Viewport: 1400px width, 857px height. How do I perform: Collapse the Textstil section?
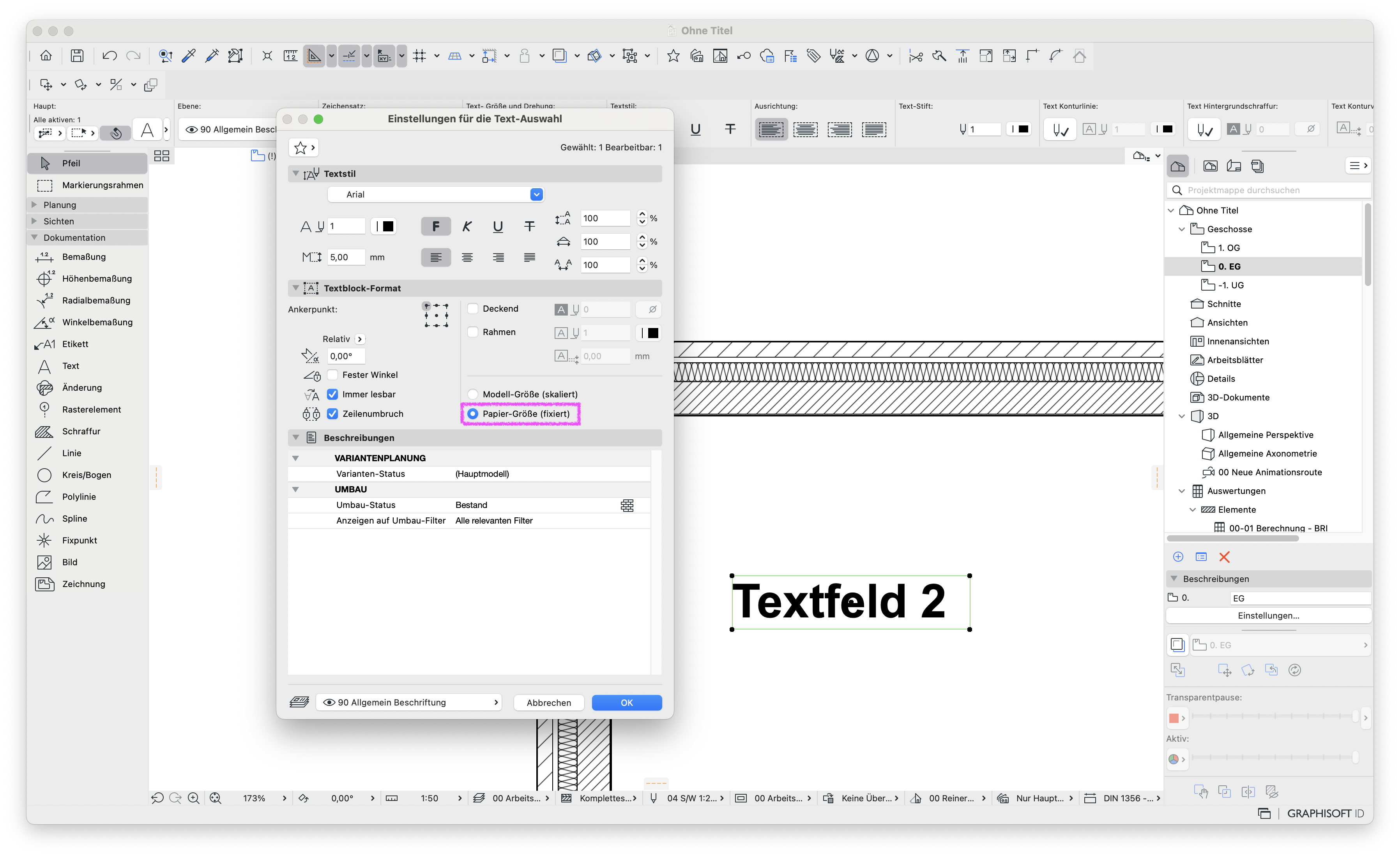[295, 174]
